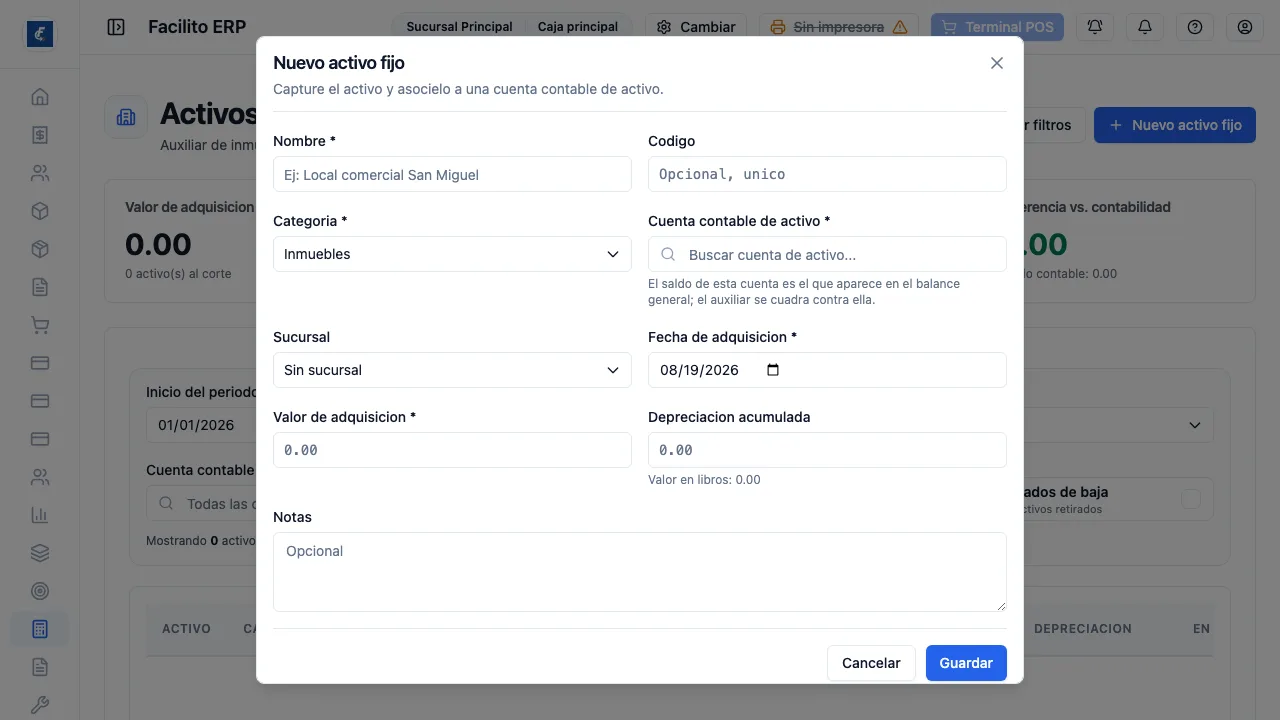Open the dollar receipt icon in sidebar
Image resolution: width=1280 pixels, height=720 pixels.
pos(40,135)
